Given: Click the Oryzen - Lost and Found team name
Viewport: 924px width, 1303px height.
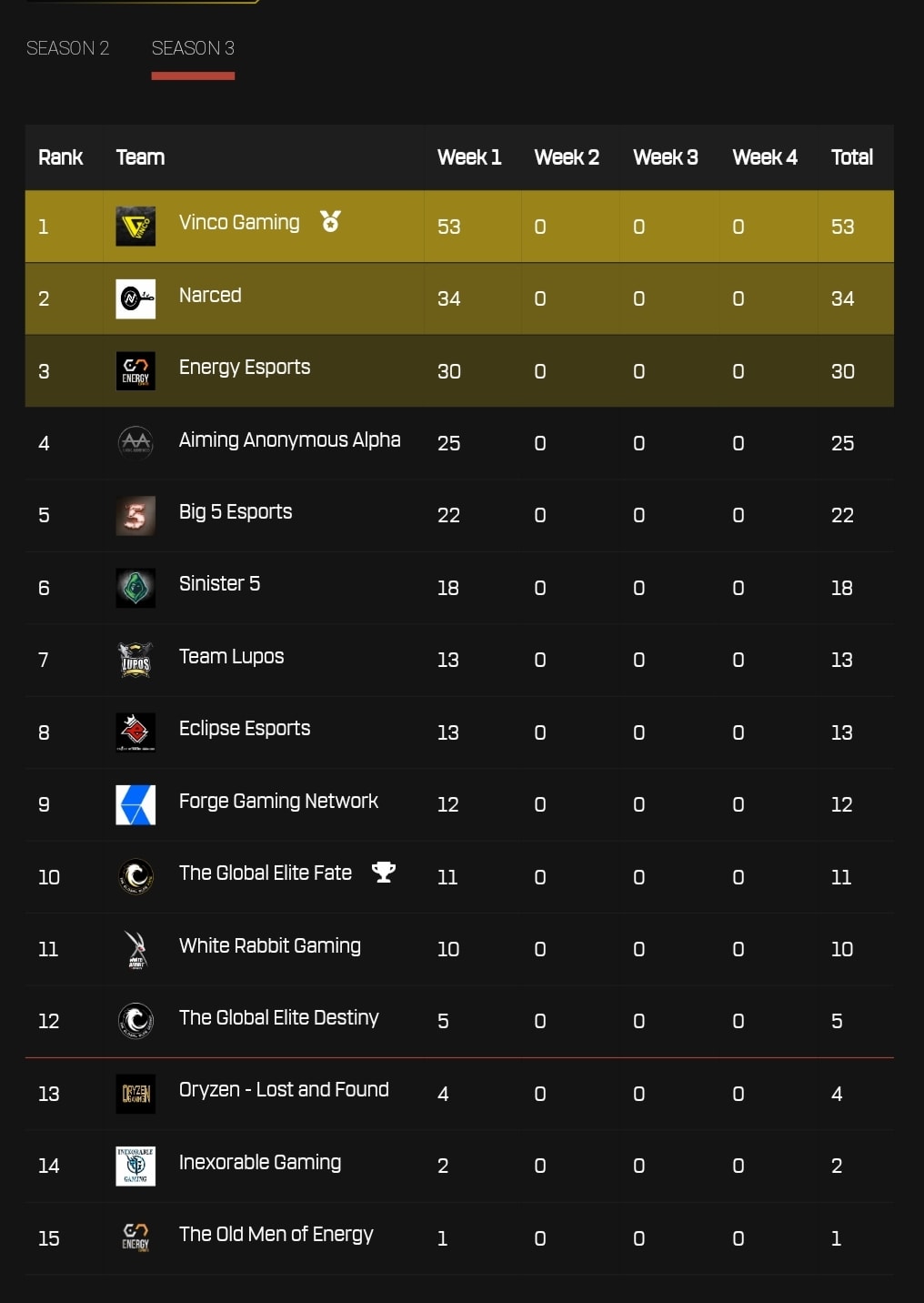Looking at the screenshot, I should point(284,1090).
